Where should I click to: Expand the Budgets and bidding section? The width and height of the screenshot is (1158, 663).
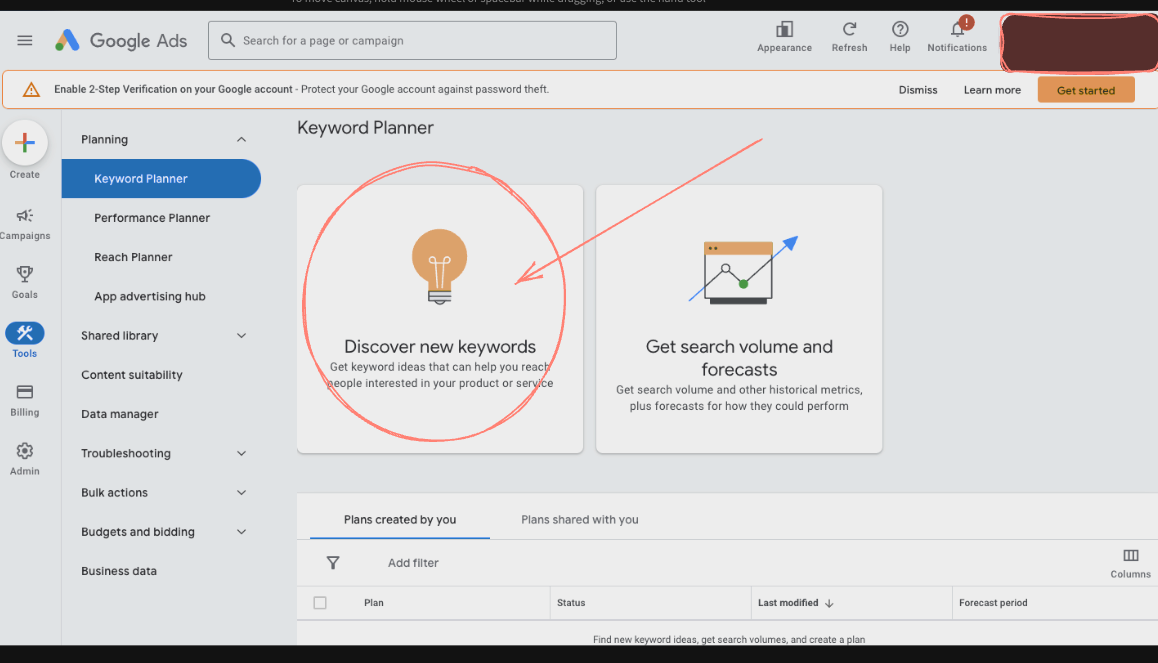[241, 532]
